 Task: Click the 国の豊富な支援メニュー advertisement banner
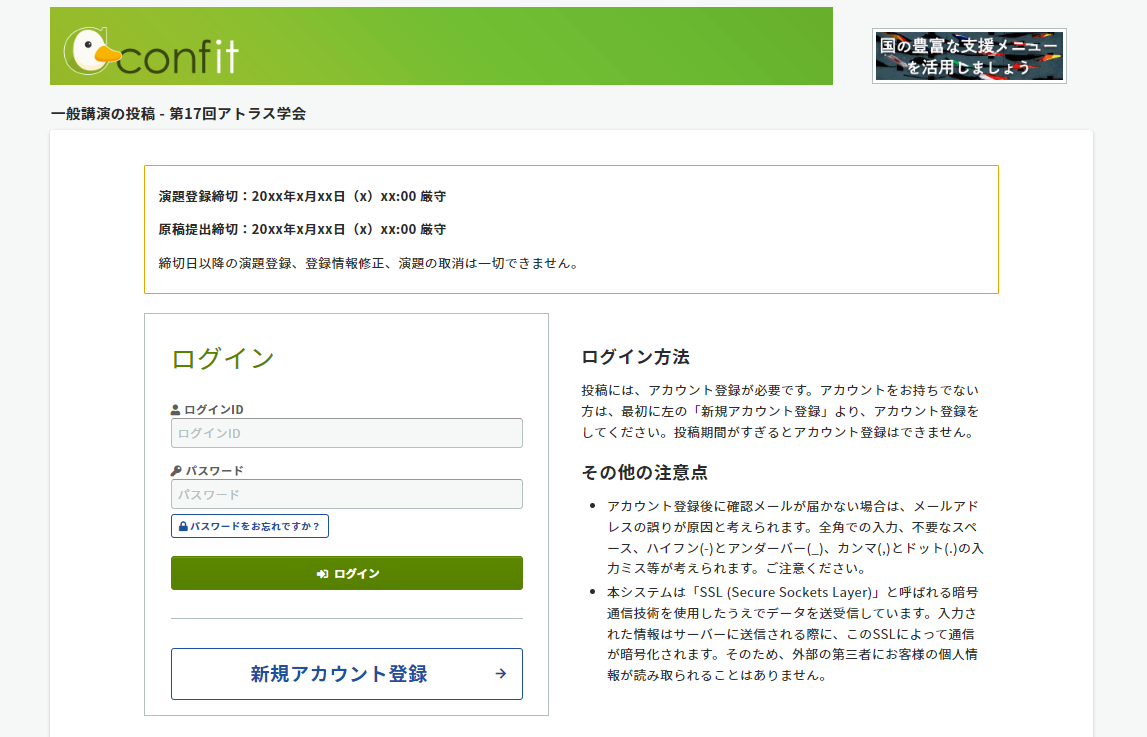969,56
